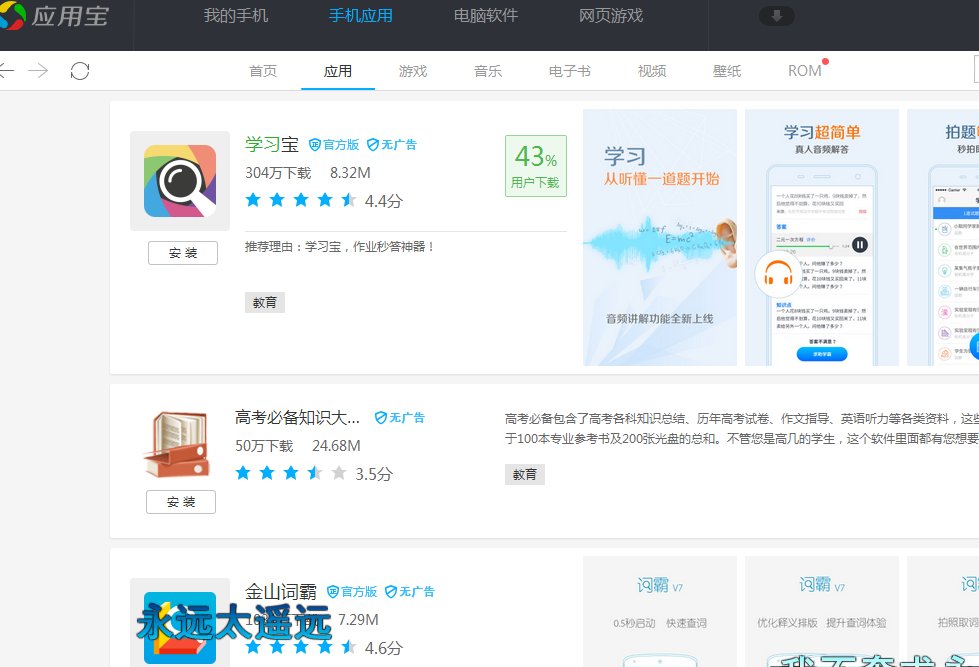Expand the 我的手机 section
The height and width of the screenshot is (667, 979).
[x=235, y=16]
